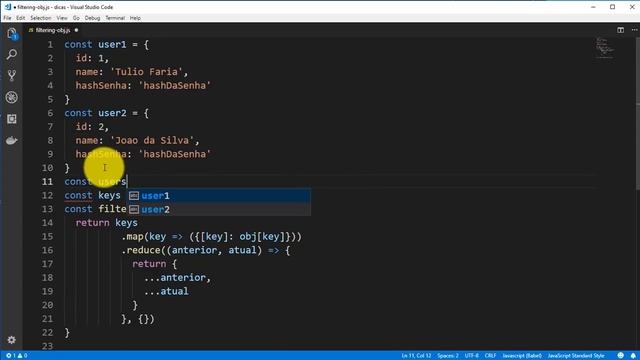640x360 pixels.
Task: Click the feedback smiley in status bar
Action: point(620,356)
